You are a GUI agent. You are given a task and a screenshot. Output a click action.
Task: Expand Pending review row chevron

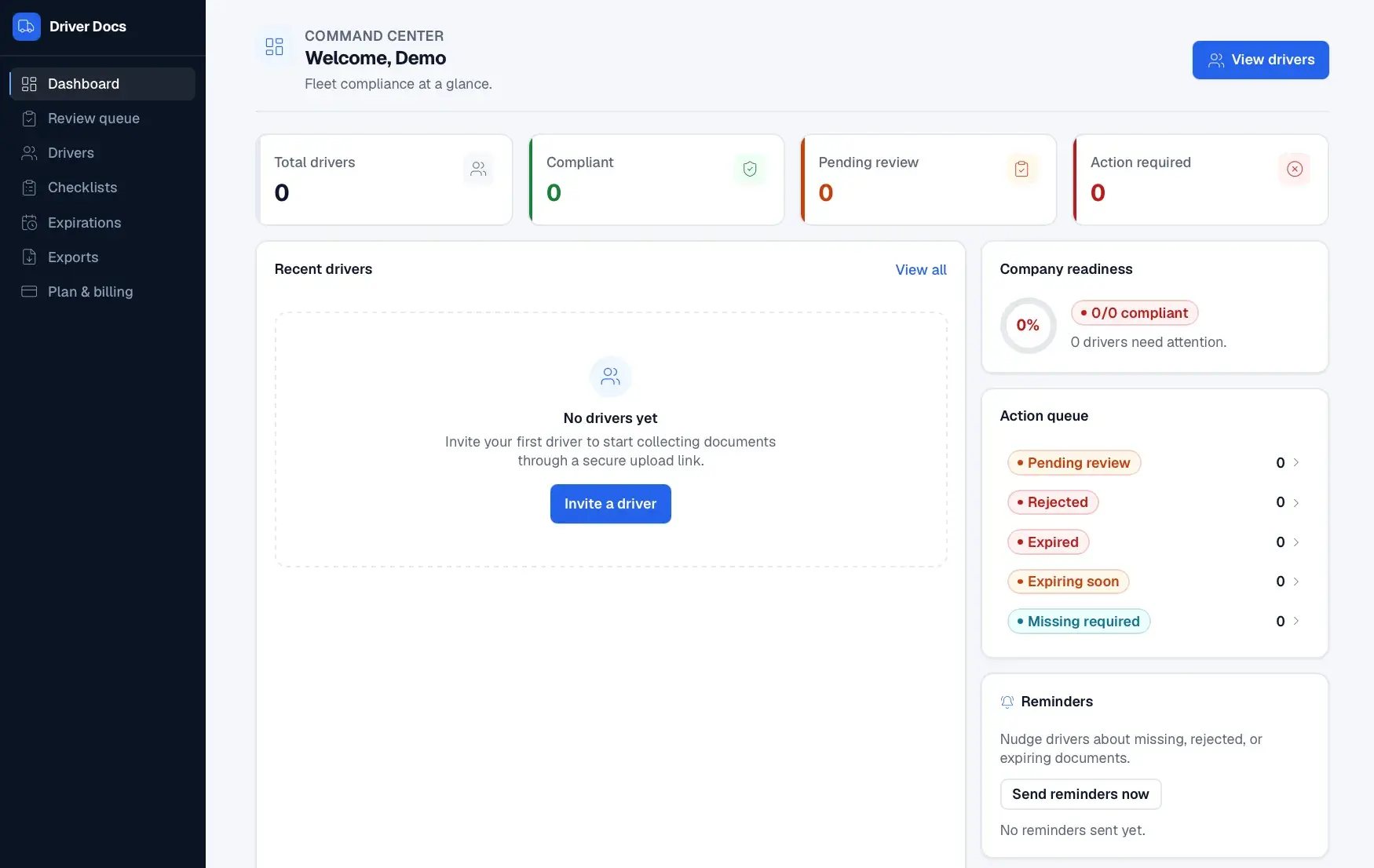click(1296, 463)
